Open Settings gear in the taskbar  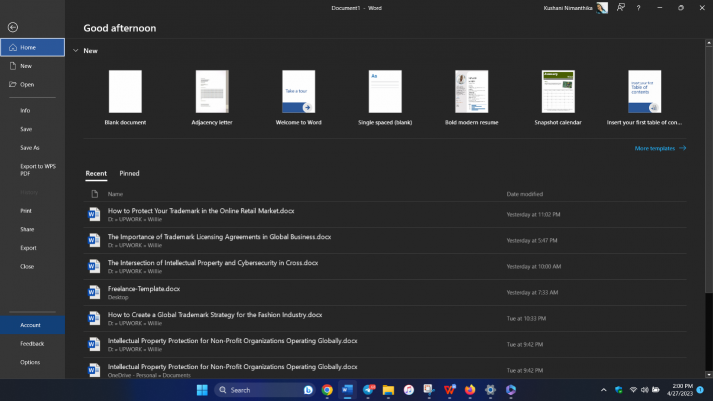tap(490, 390)
